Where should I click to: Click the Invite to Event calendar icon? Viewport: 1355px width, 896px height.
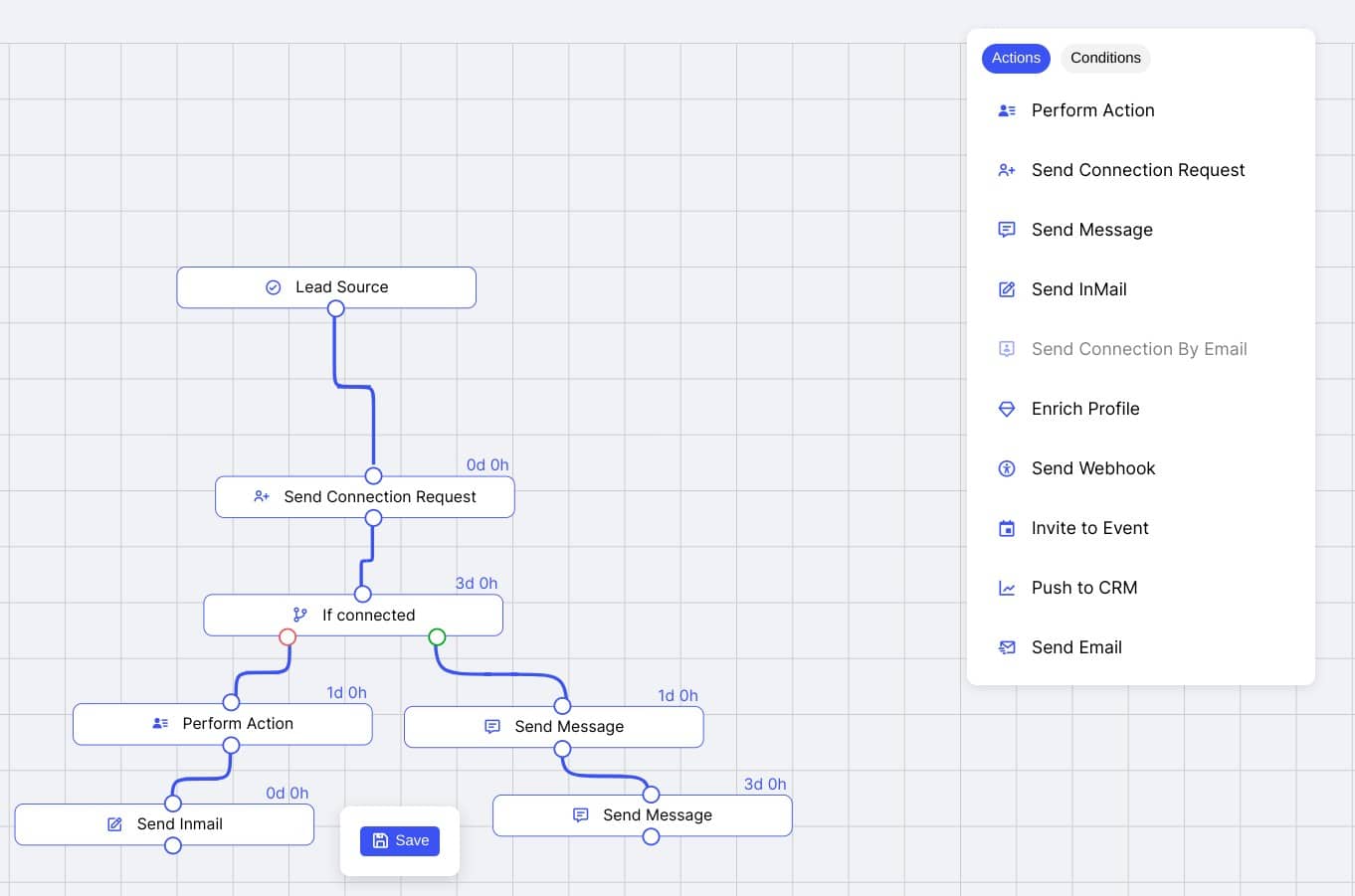tap(1007, 528)
